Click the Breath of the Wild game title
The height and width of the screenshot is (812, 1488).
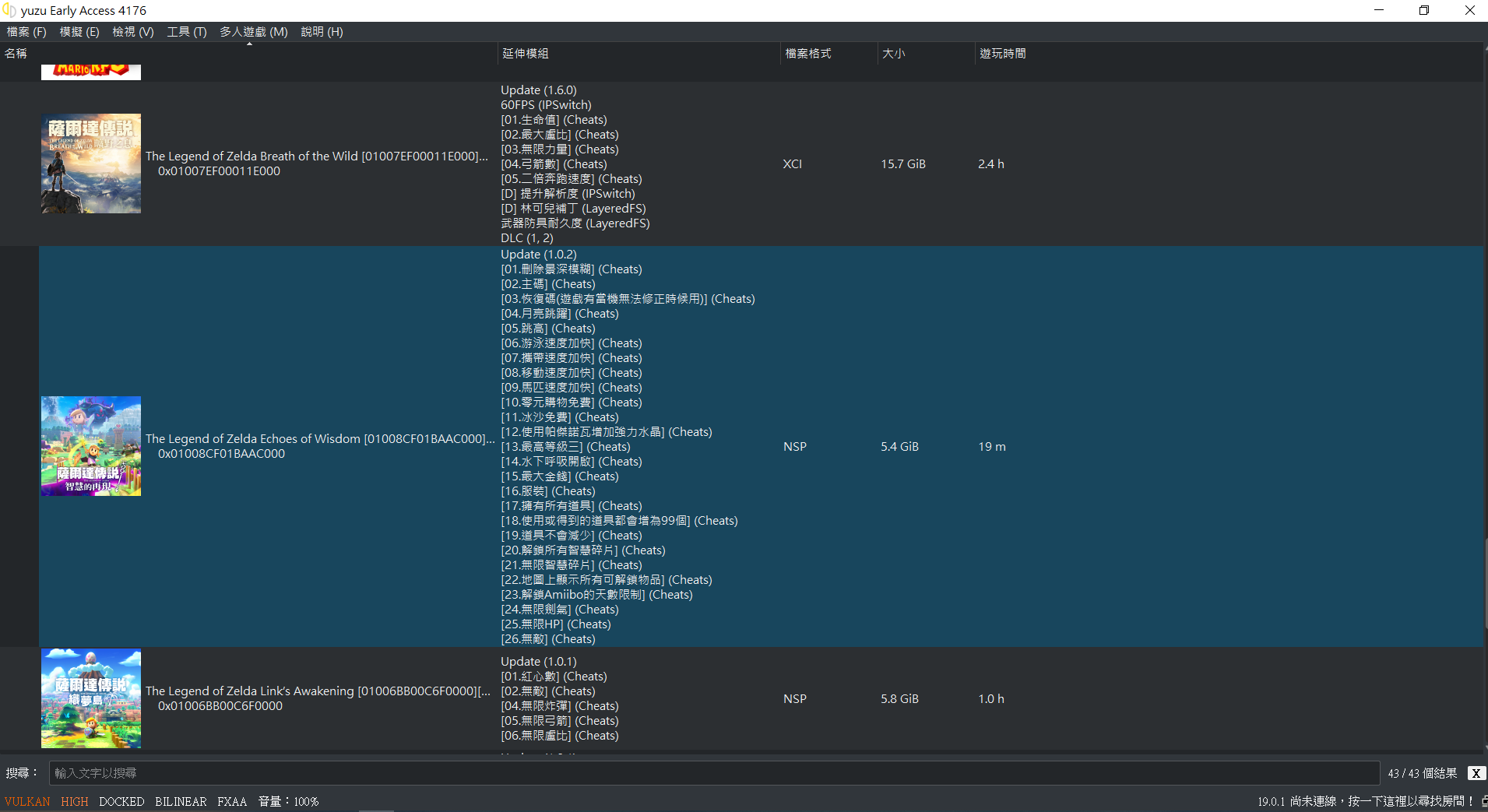pyautogui.click(x=317, y=156)
